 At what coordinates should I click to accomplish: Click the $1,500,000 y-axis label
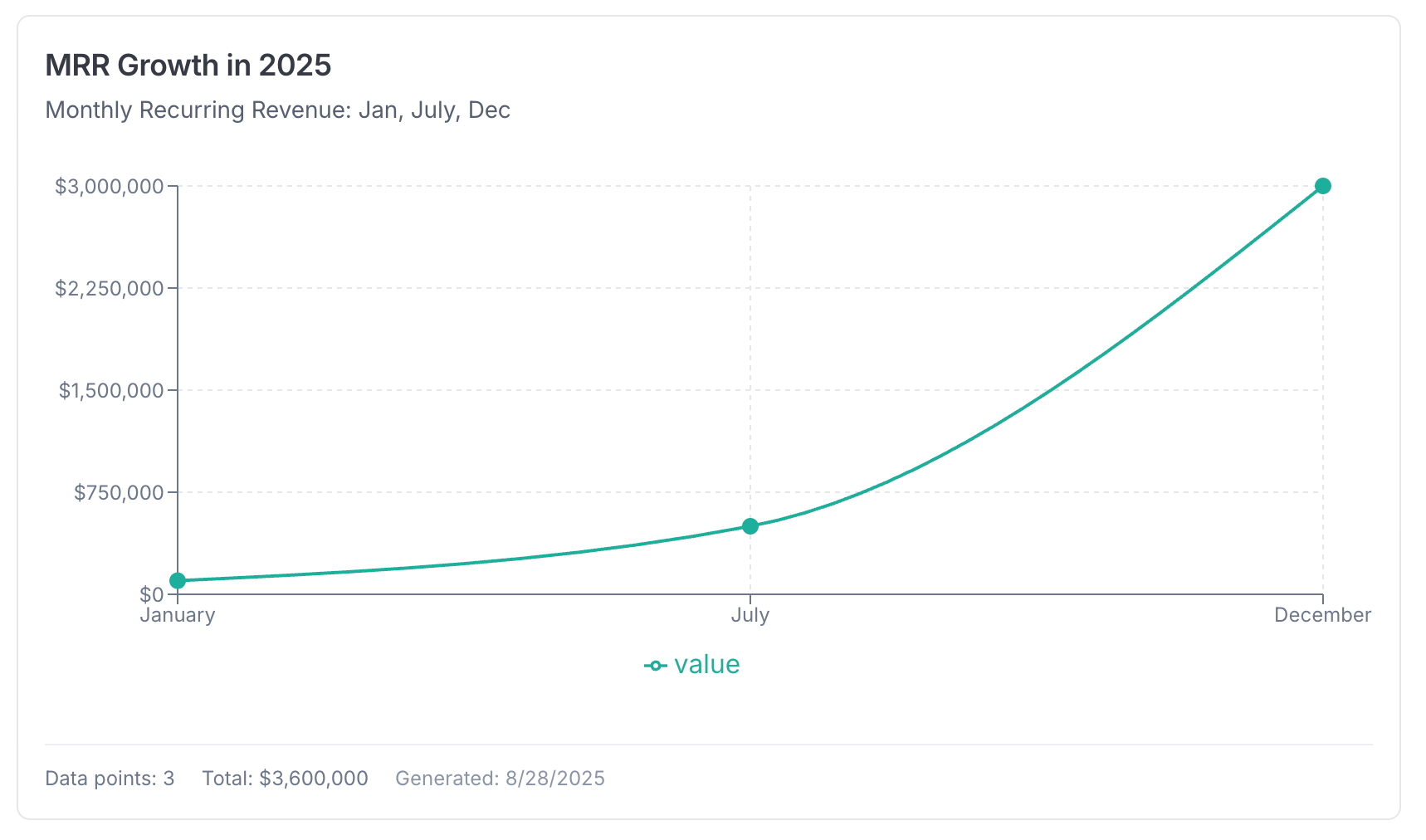111,390
